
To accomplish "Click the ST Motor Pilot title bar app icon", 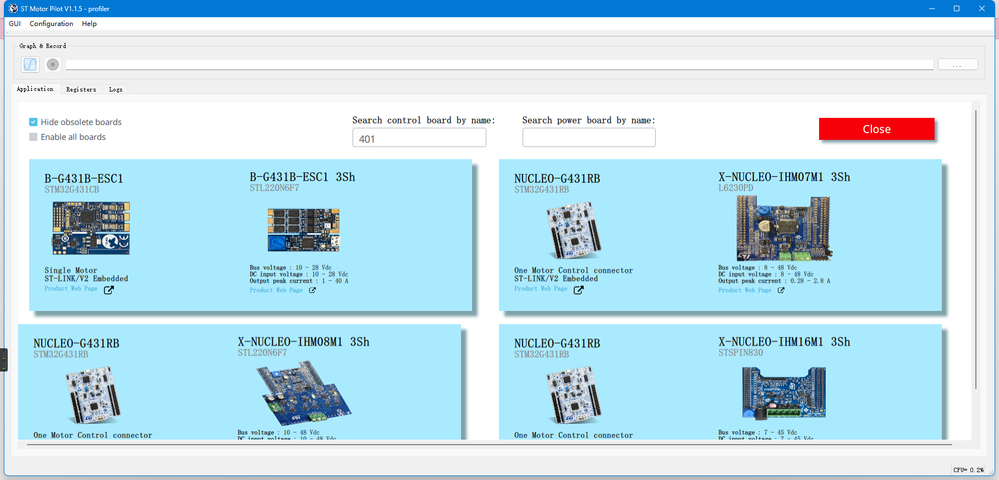I will [x=12, y=8].
